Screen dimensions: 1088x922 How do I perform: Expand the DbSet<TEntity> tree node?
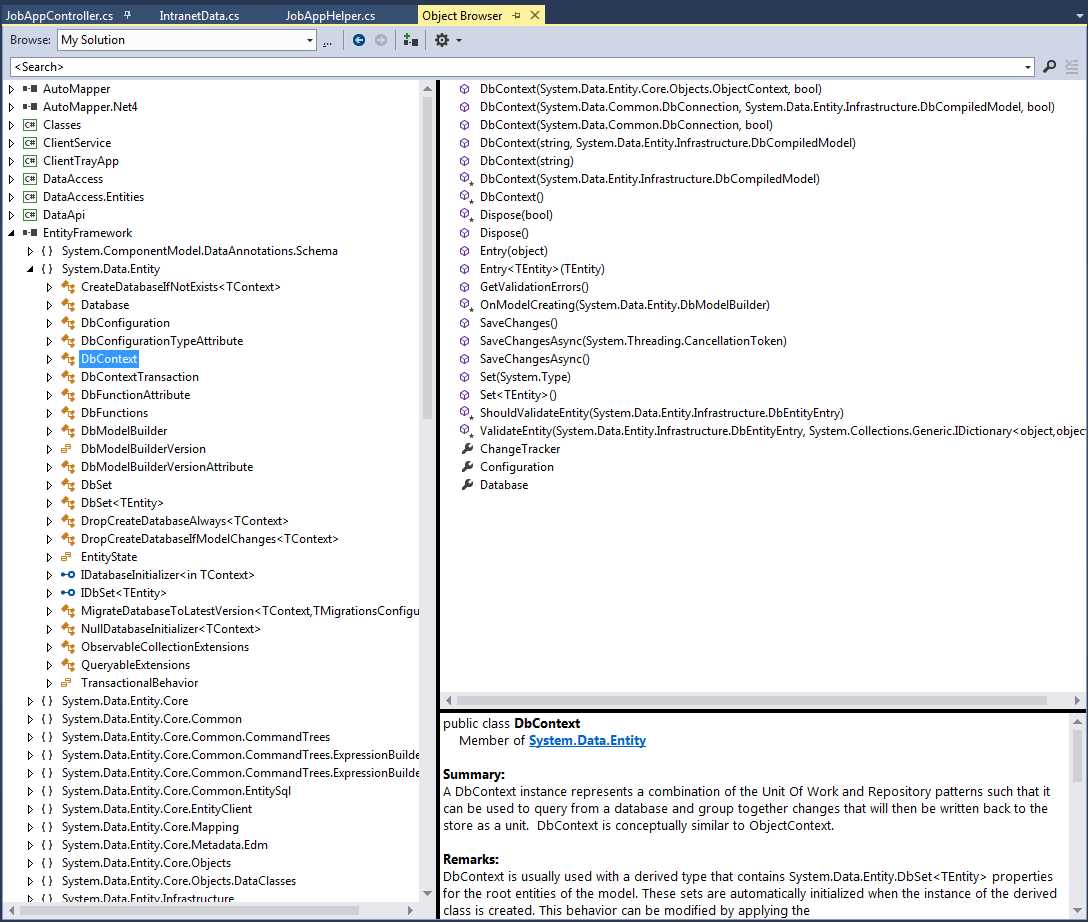[x=48, y=503]
